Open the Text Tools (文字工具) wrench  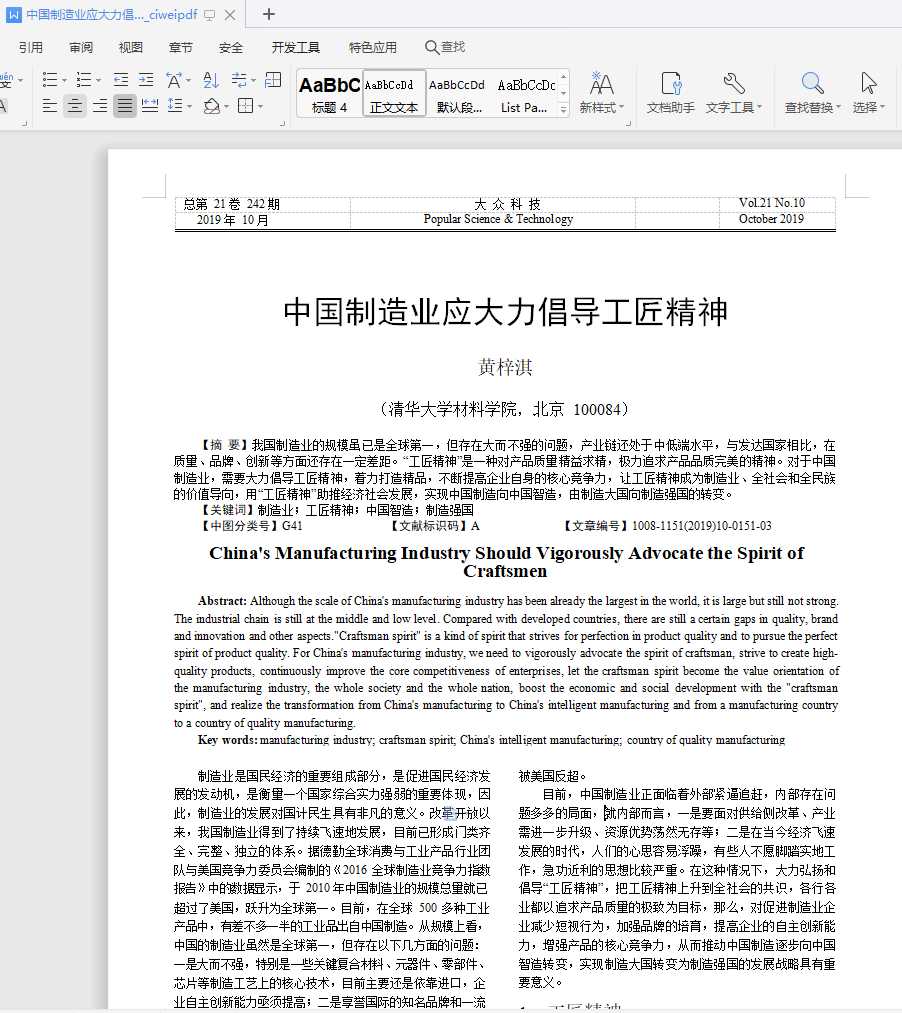click(734, 93)
